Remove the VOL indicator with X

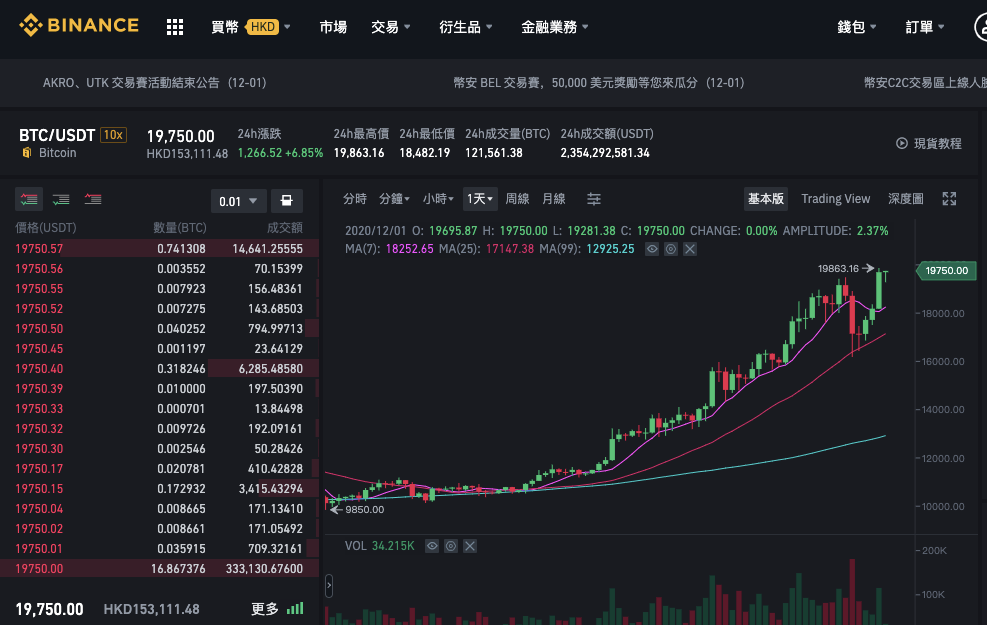click(470, 546)
